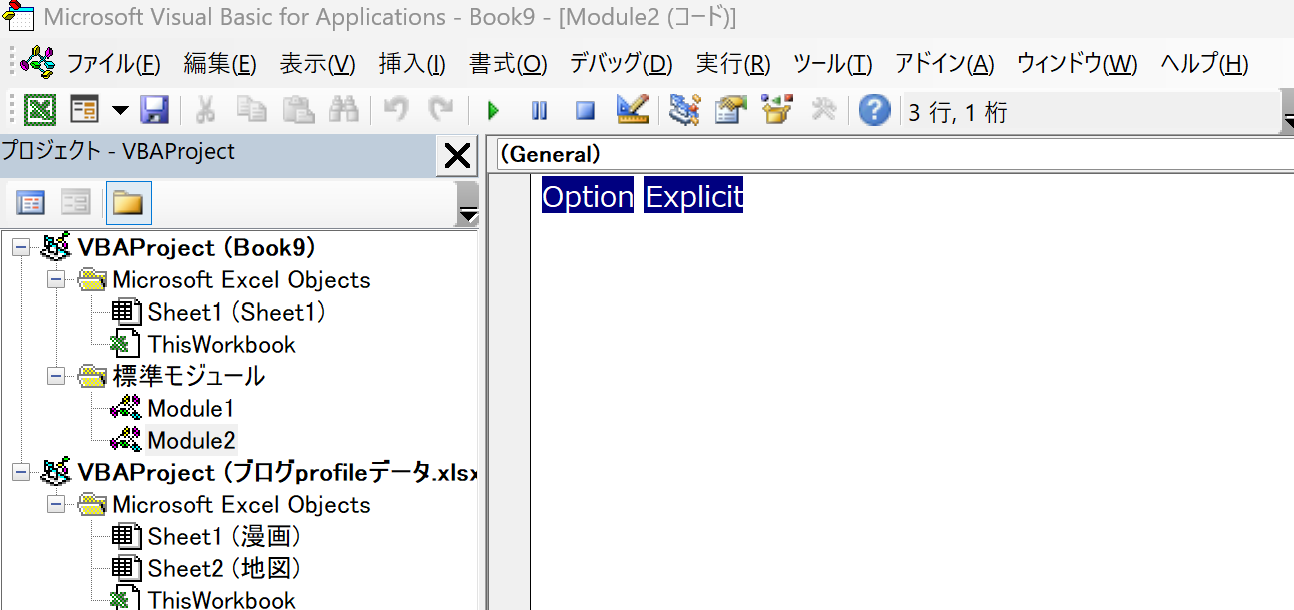Select Sheet2 (地図) tree item
This screenshot has height=610, width=1294.
(x=224, y=569)
